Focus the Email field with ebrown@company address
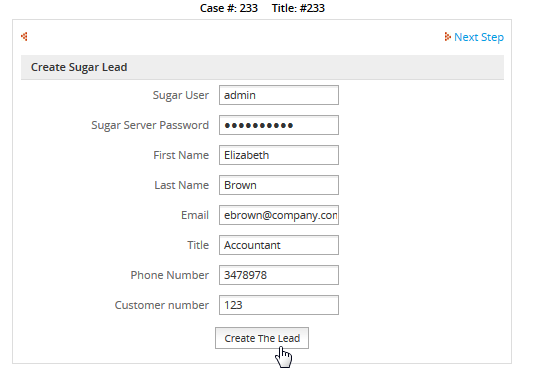 279,215
